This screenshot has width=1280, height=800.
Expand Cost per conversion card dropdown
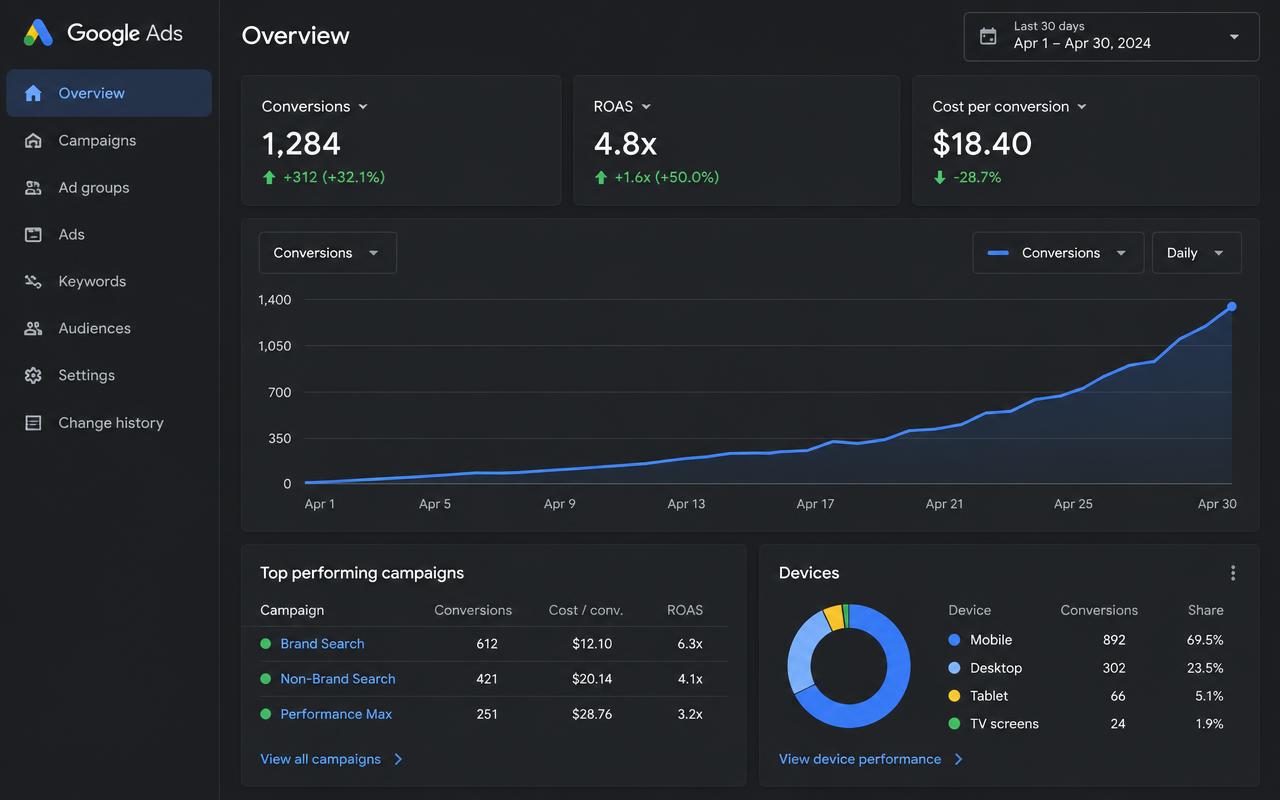pos(1082,107)
